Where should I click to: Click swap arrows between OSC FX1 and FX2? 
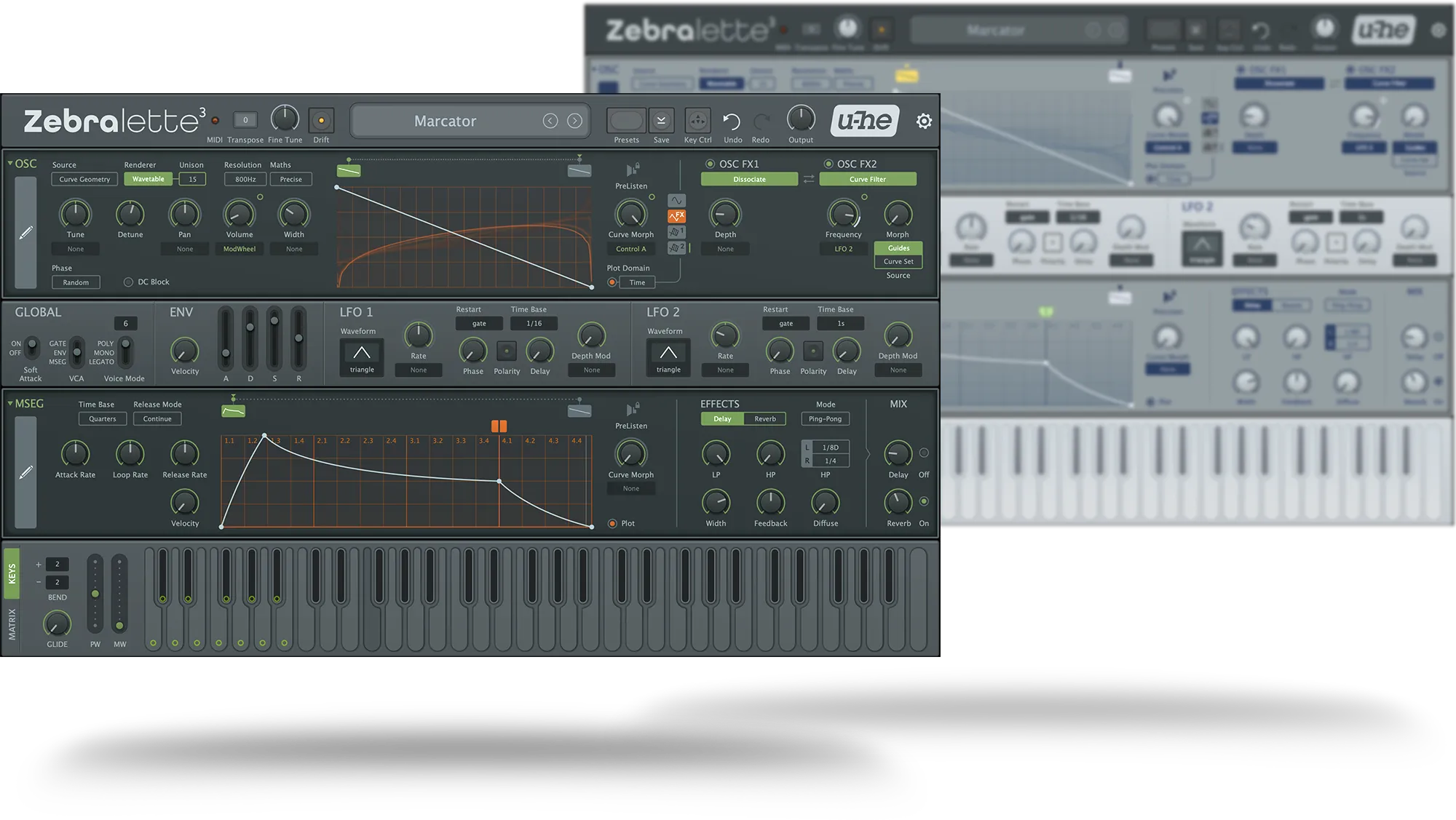(x=809, y=179)
